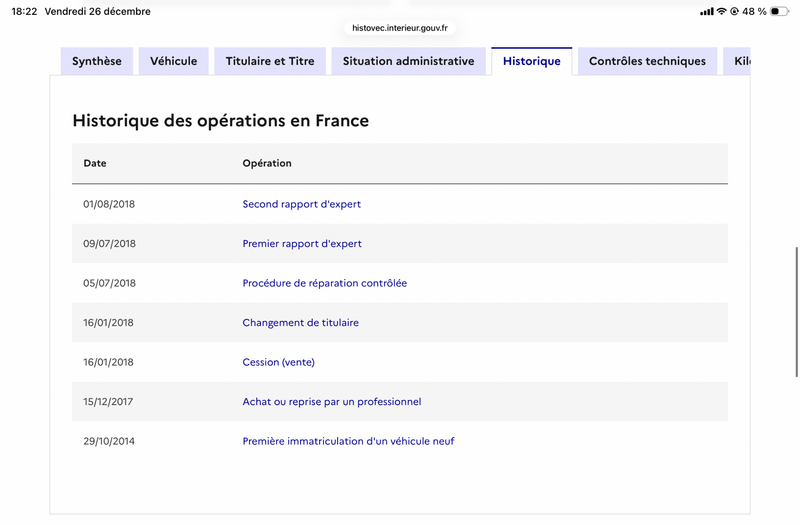
Task: Open the Synthèse tab
Action: click(x=97, y=61)
